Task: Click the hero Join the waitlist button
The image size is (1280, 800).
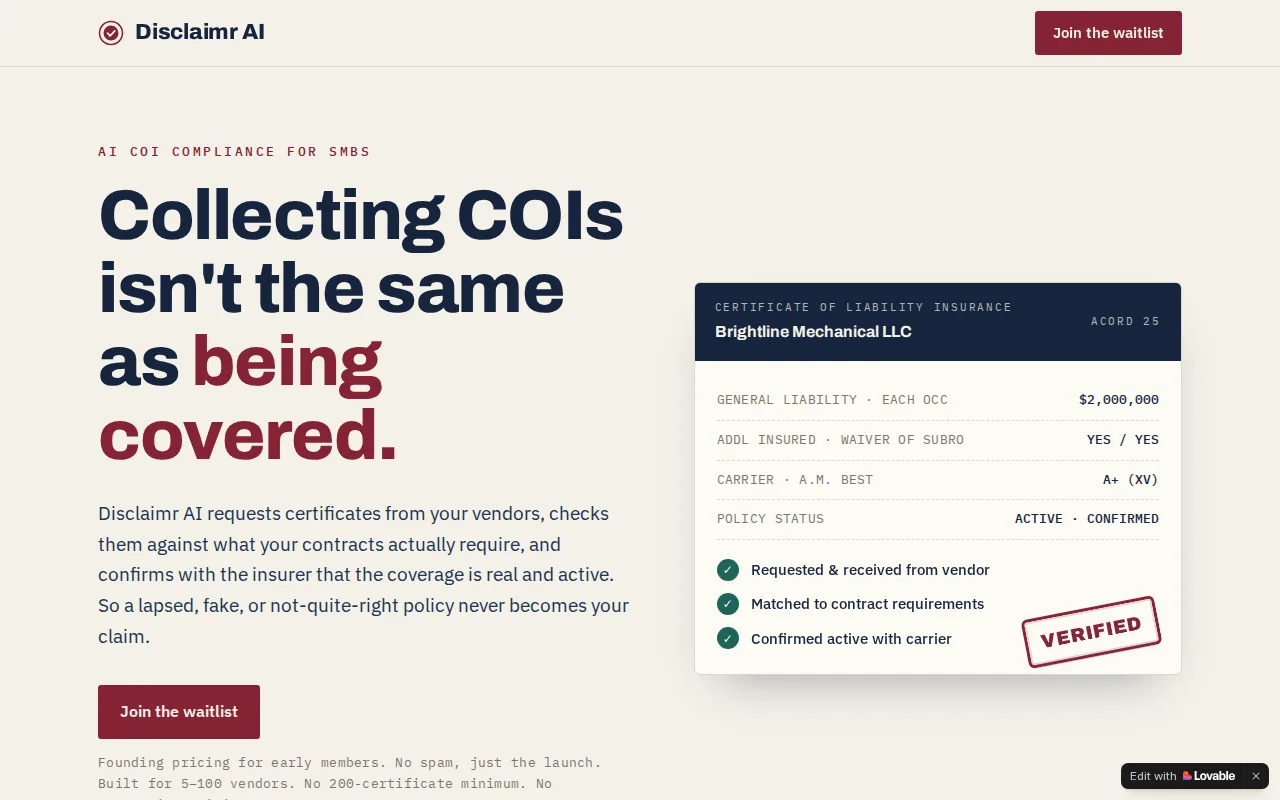Action: [179, 712]
